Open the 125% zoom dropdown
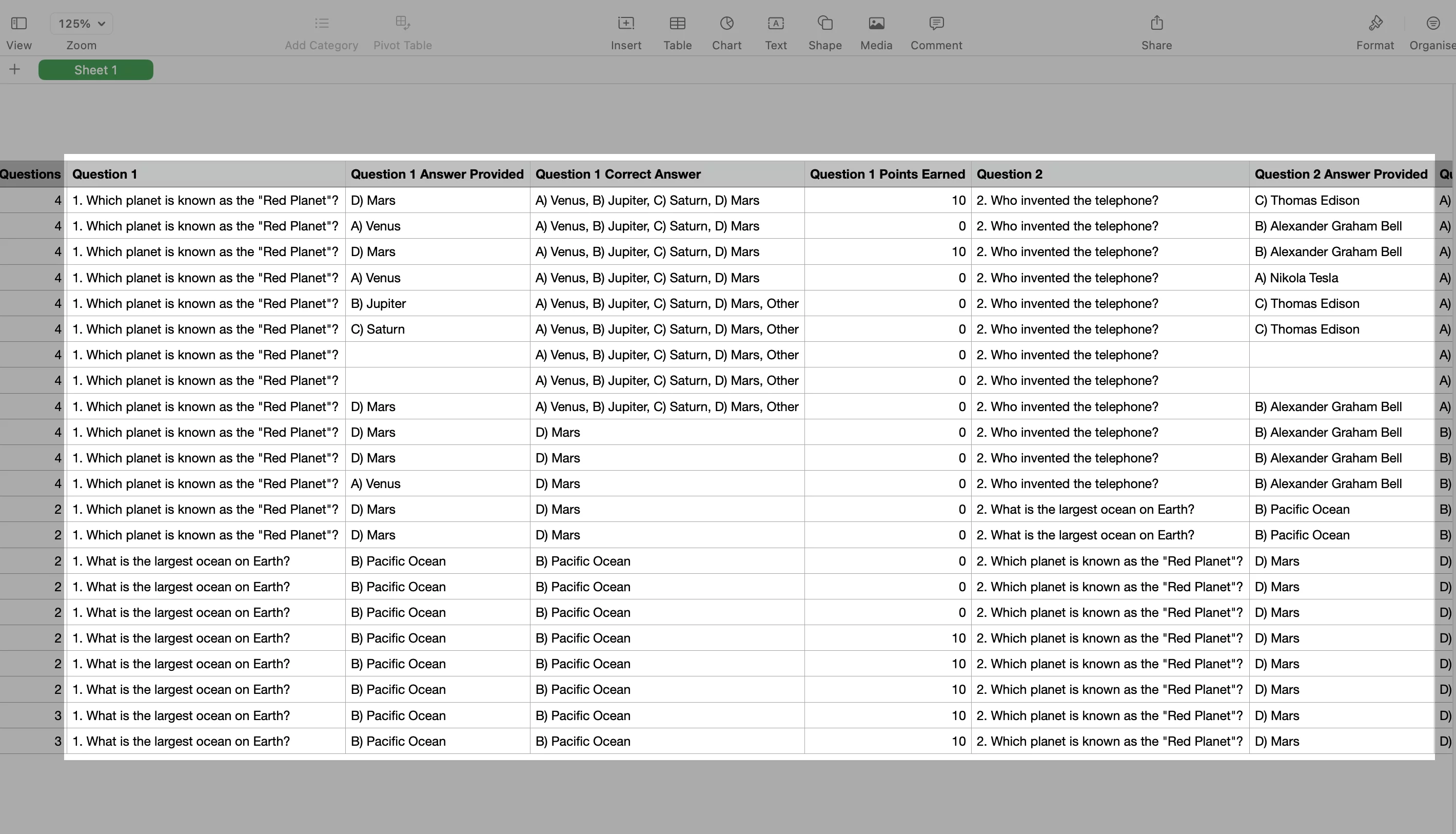Image resolution: width=1456 pixels, height=834 pixels. tap(81, 24)
